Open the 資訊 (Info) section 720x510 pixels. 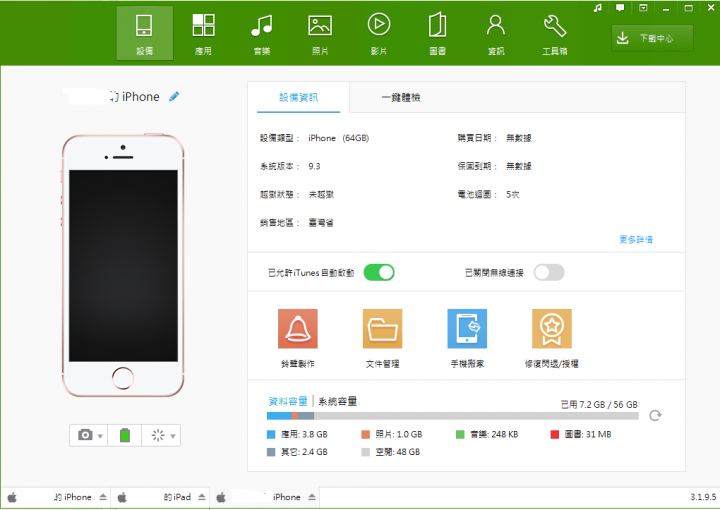(x=496, y=33)
